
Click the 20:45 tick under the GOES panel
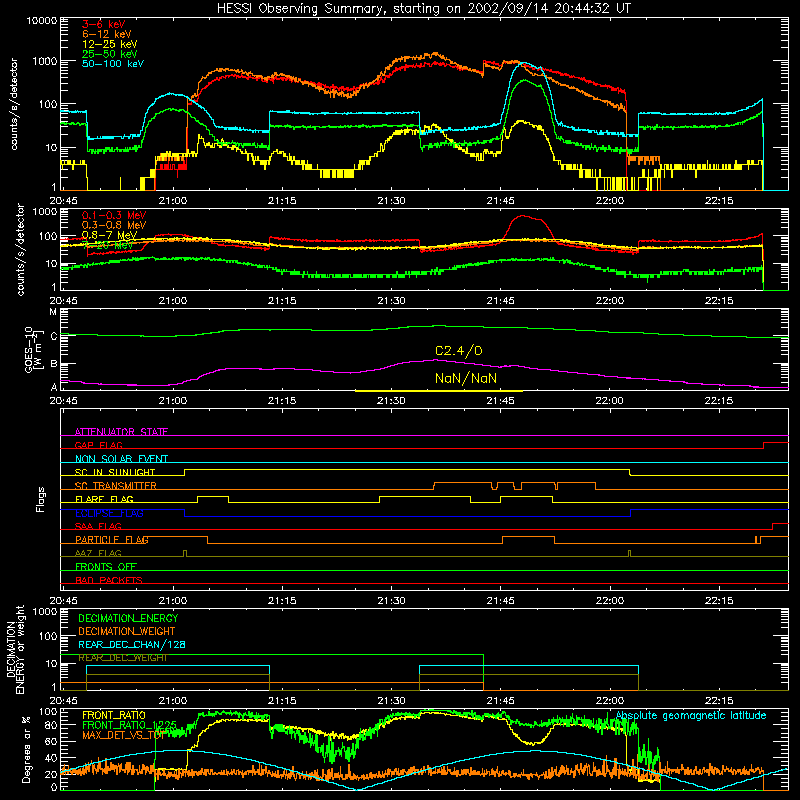(64, 401)
